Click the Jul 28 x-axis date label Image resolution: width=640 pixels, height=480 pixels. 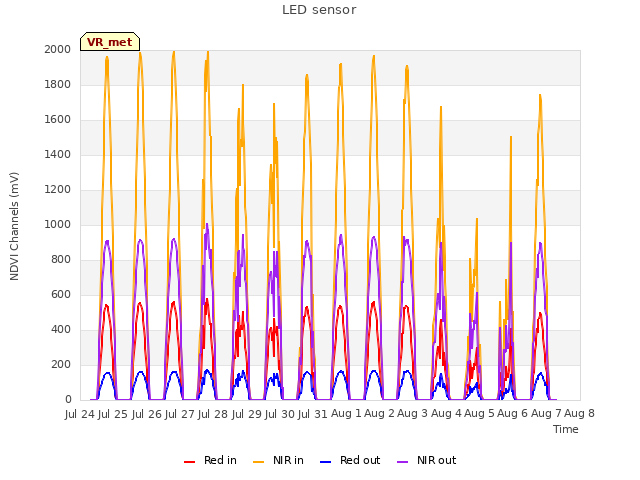click(x=213, y=414)
